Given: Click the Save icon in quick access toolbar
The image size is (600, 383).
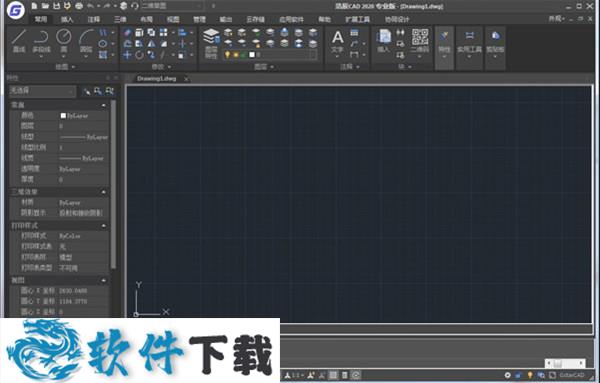Looking at the screenshot, I should coord(56,6).
